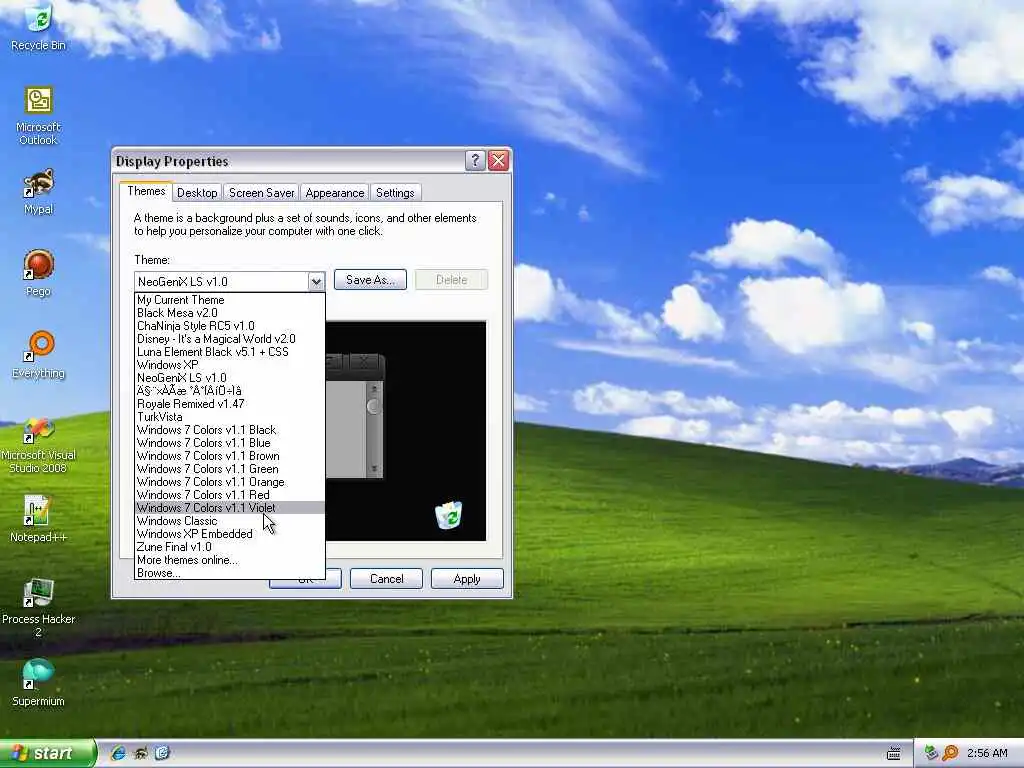Click the Save As... button
This screenshot has height=768, width=1024.
tap(370, 280)
